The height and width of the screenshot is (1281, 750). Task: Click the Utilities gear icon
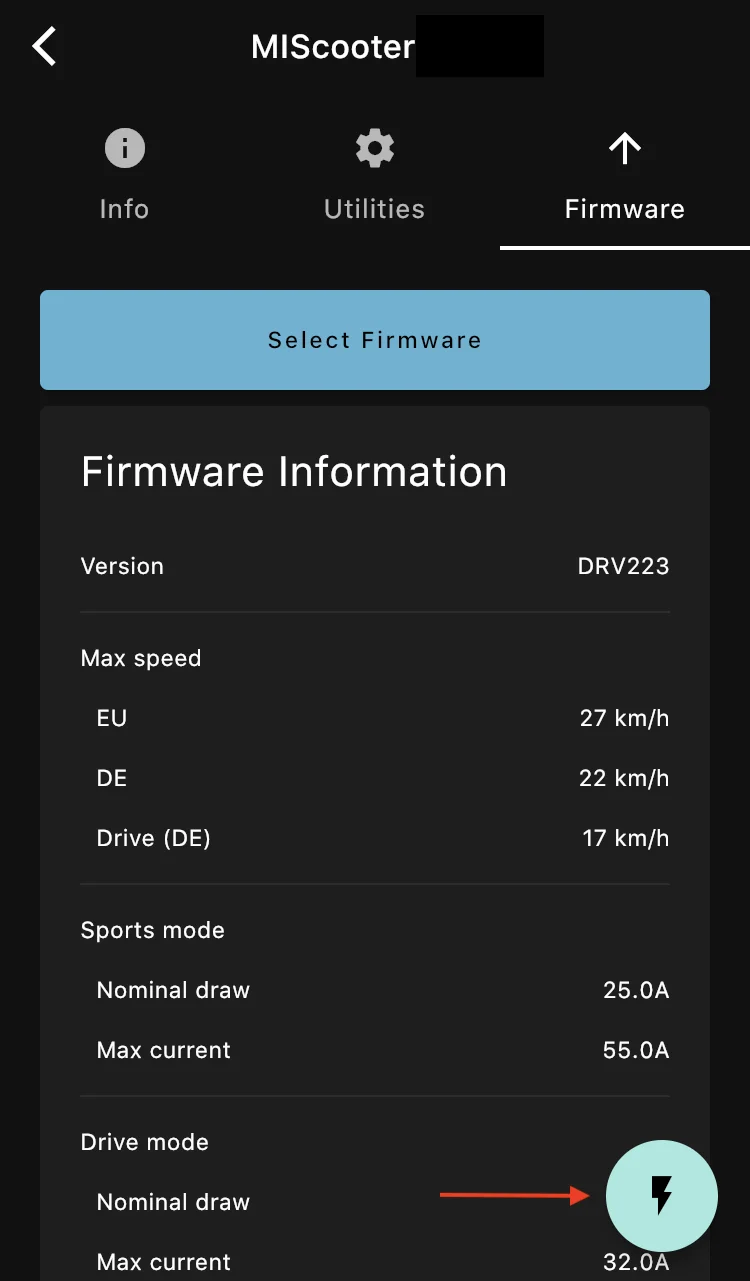(375, 149)
